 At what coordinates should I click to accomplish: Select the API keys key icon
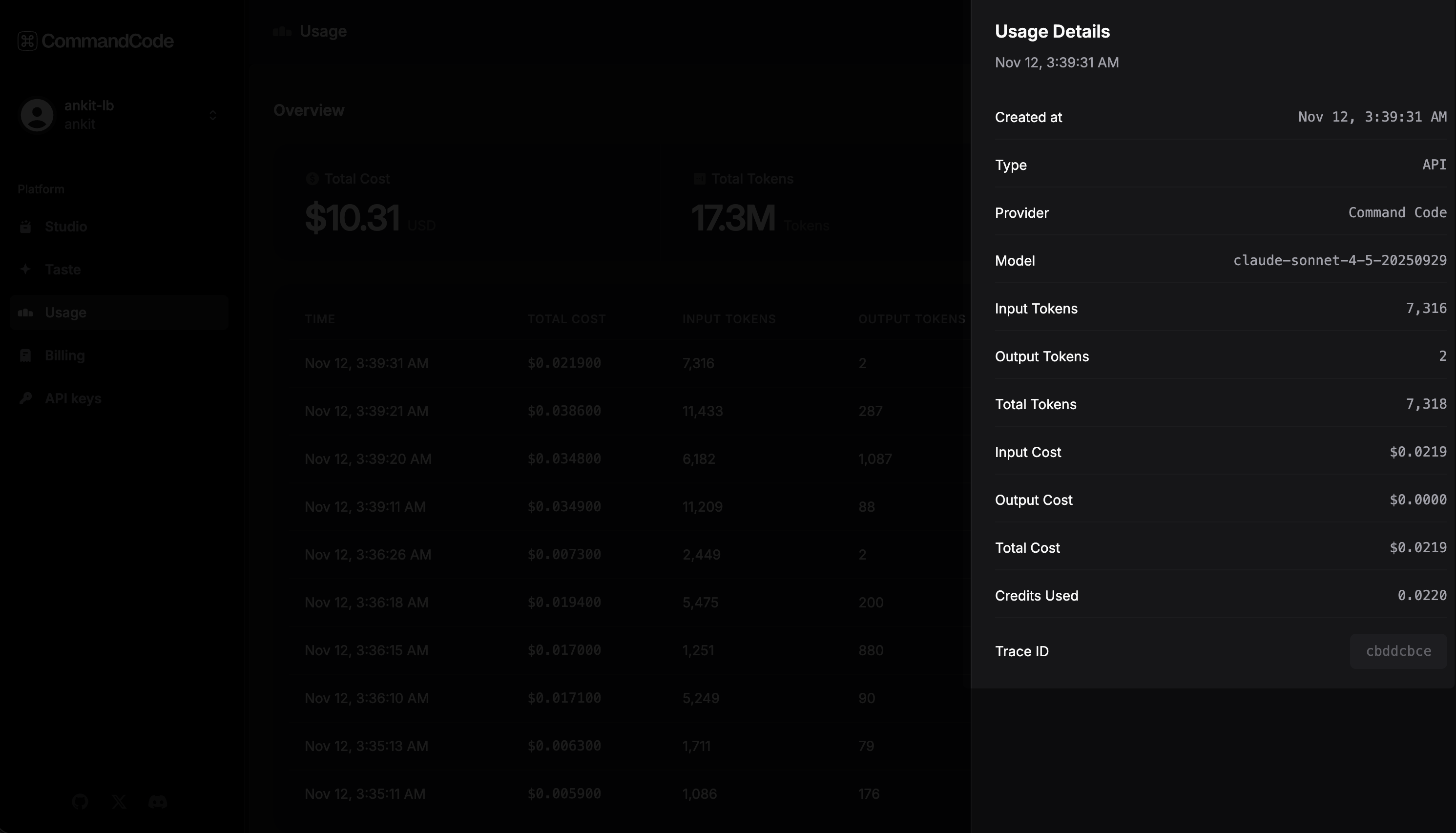coord(26,398)
